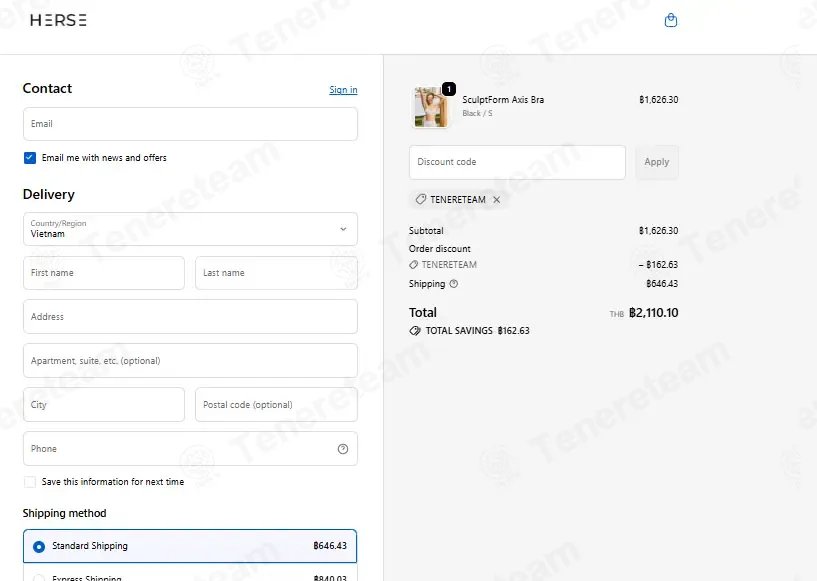This screenshot has height=581, width=817.
Task: Select the Standard Shipping radio option
Action: pyautogui.click(x=39, y=547)
